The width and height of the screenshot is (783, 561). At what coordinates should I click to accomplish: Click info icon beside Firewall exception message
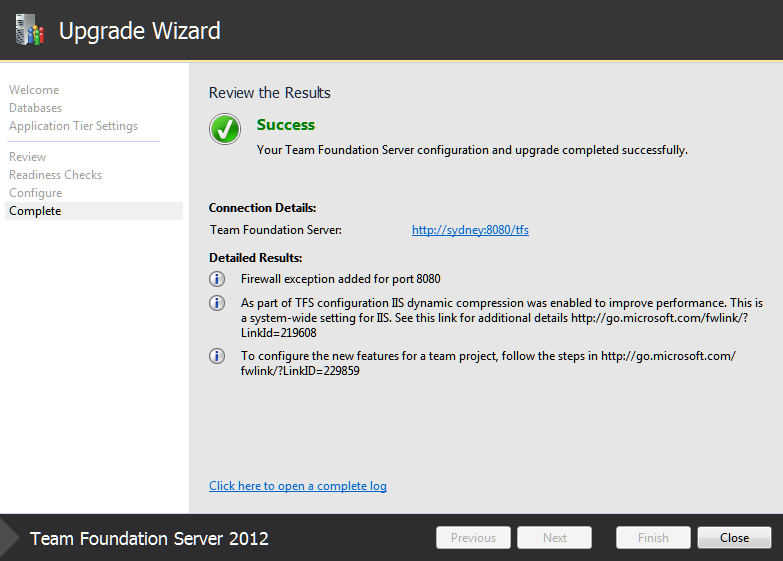217,279
